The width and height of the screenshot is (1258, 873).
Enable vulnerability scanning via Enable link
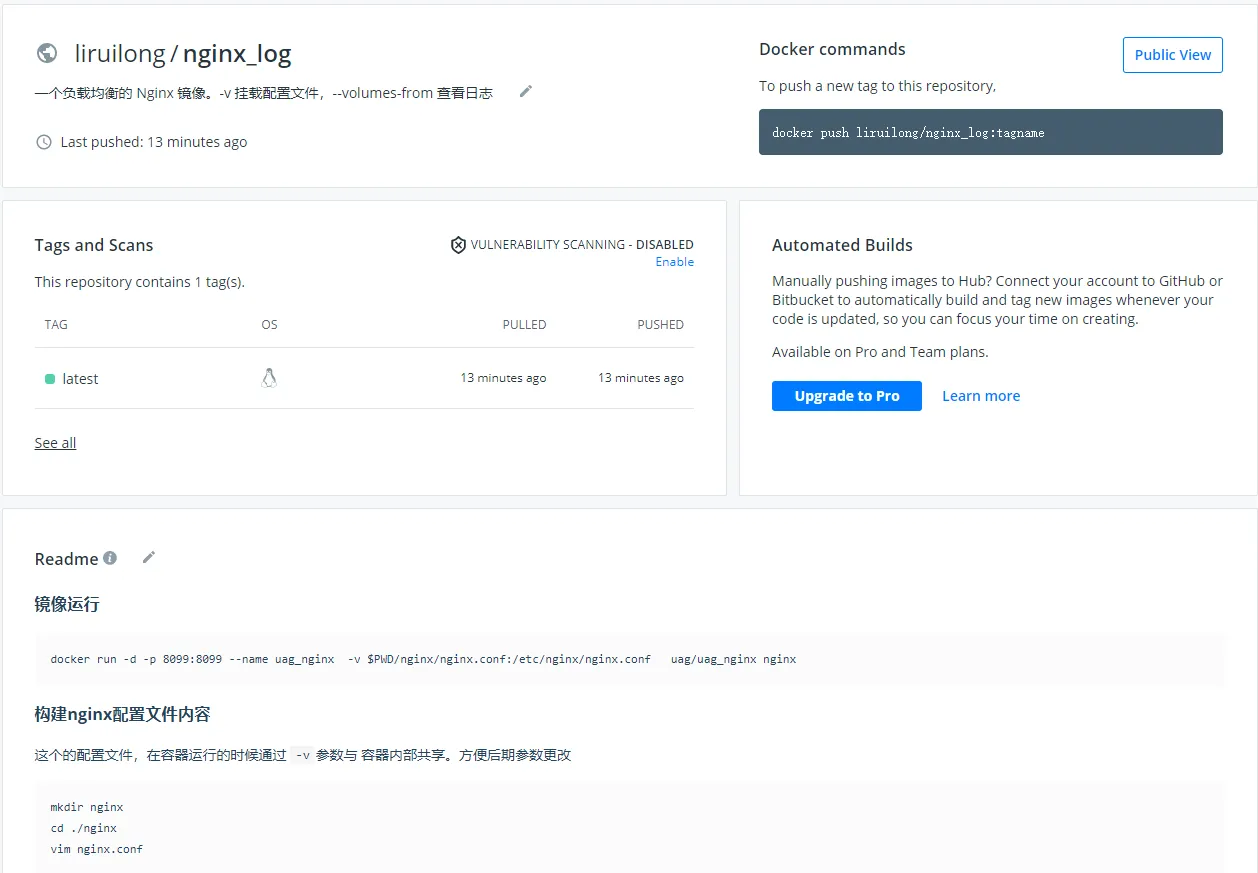[675, 262]
